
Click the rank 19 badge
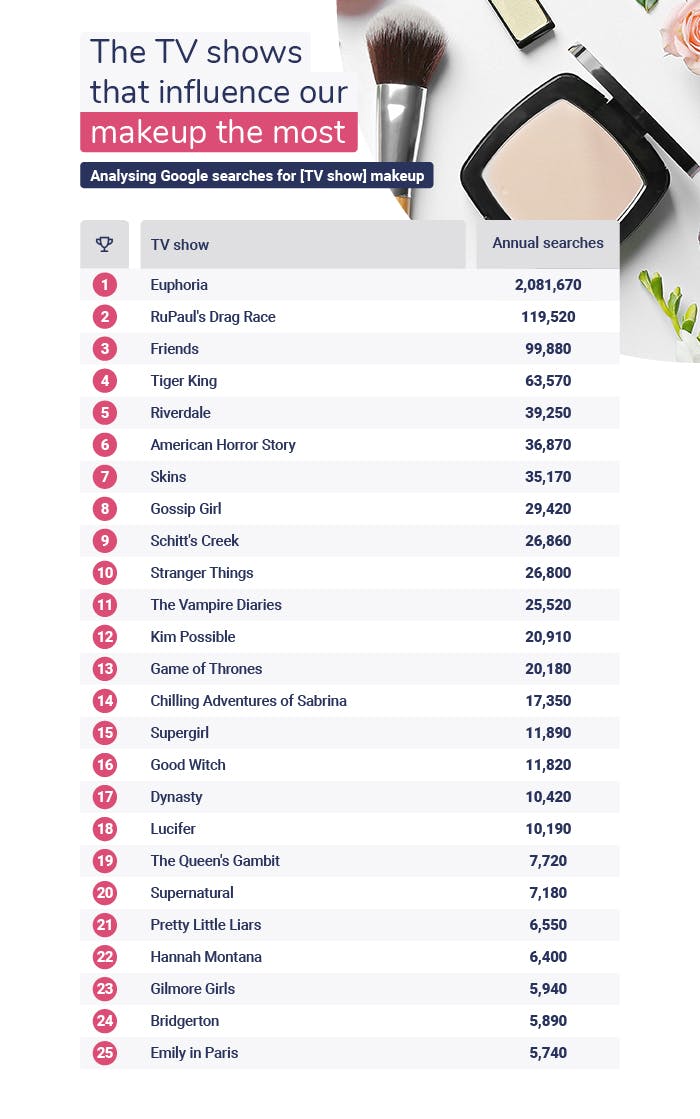[105, 861]
